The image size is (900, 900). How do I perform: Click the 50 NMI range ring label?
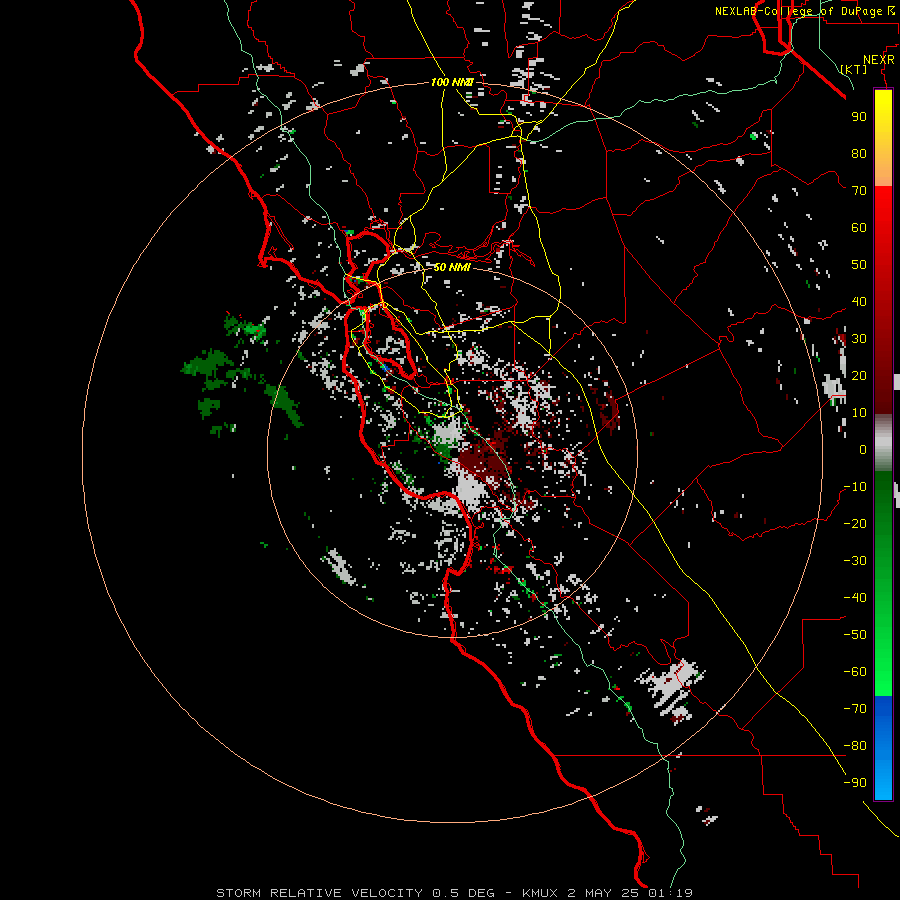[x=452, y=267]
